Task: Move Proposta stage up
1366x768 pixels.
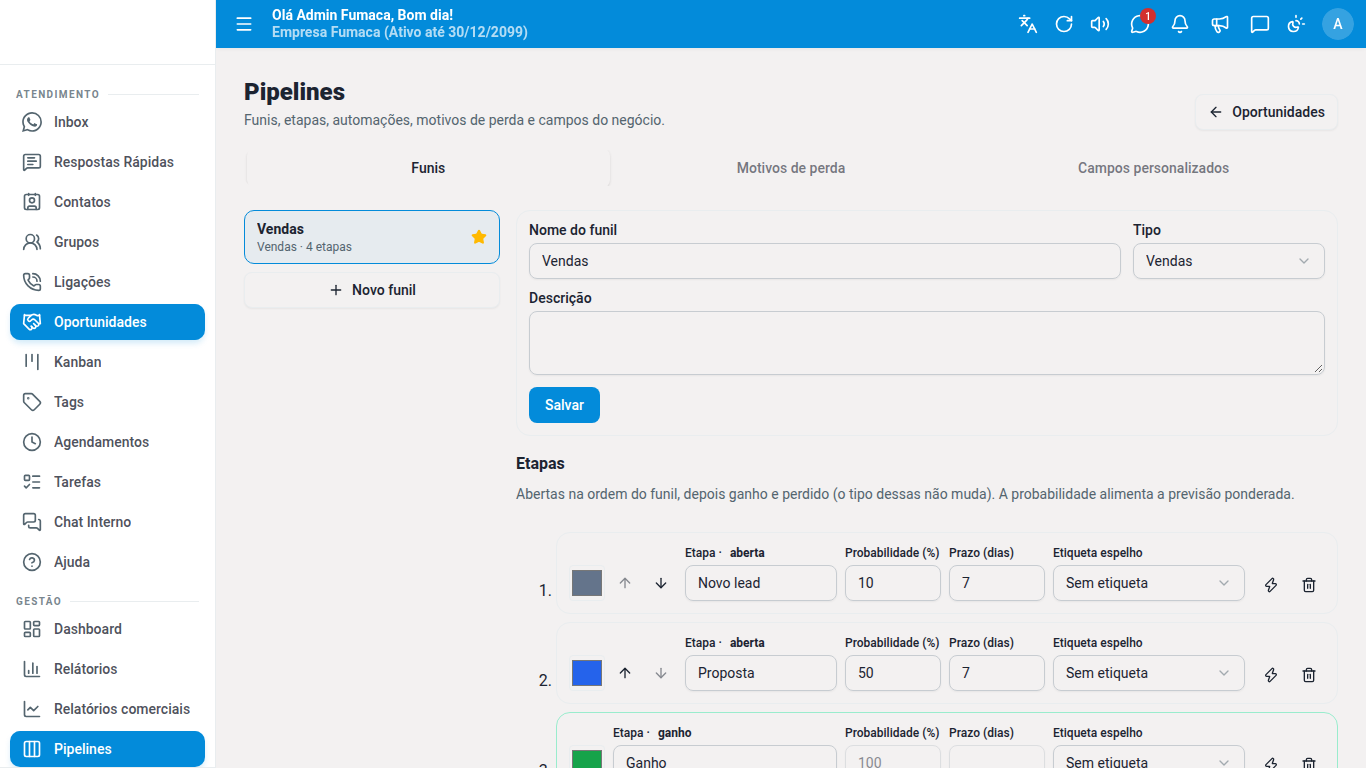Action: click(x=625, y=673)
